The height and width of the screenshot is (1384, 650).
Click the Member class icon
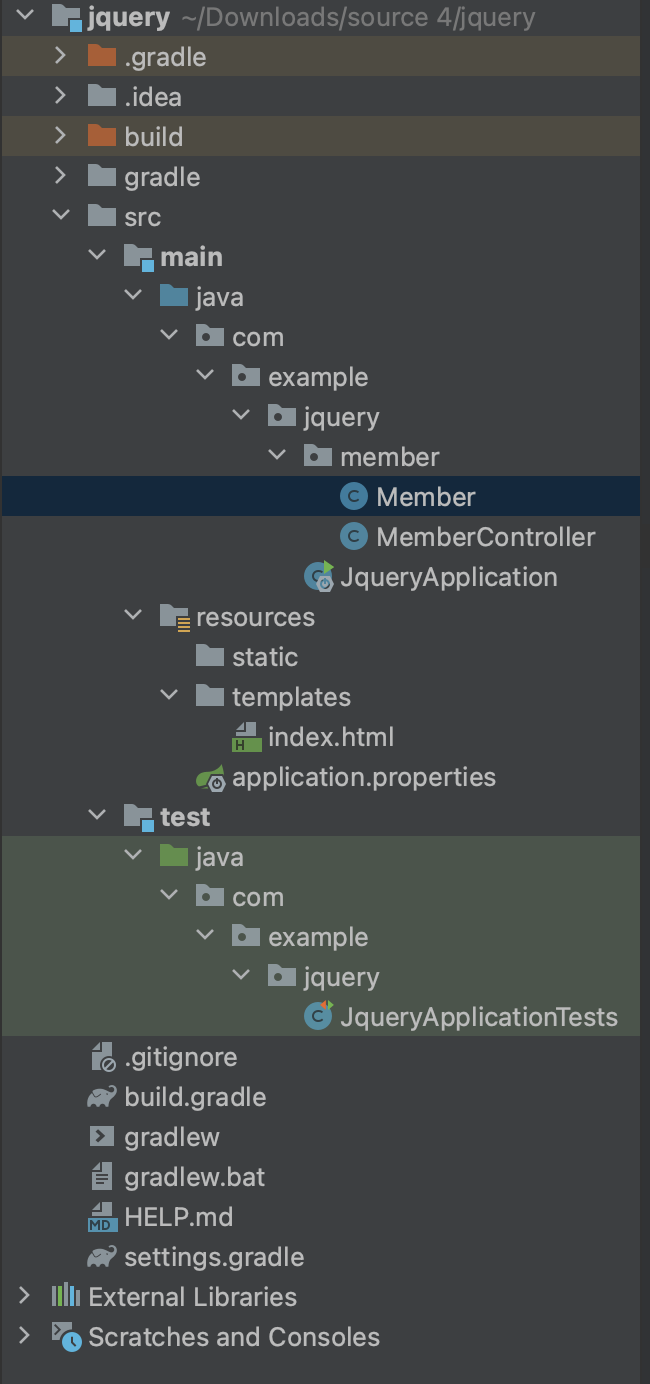click(353, 497)
